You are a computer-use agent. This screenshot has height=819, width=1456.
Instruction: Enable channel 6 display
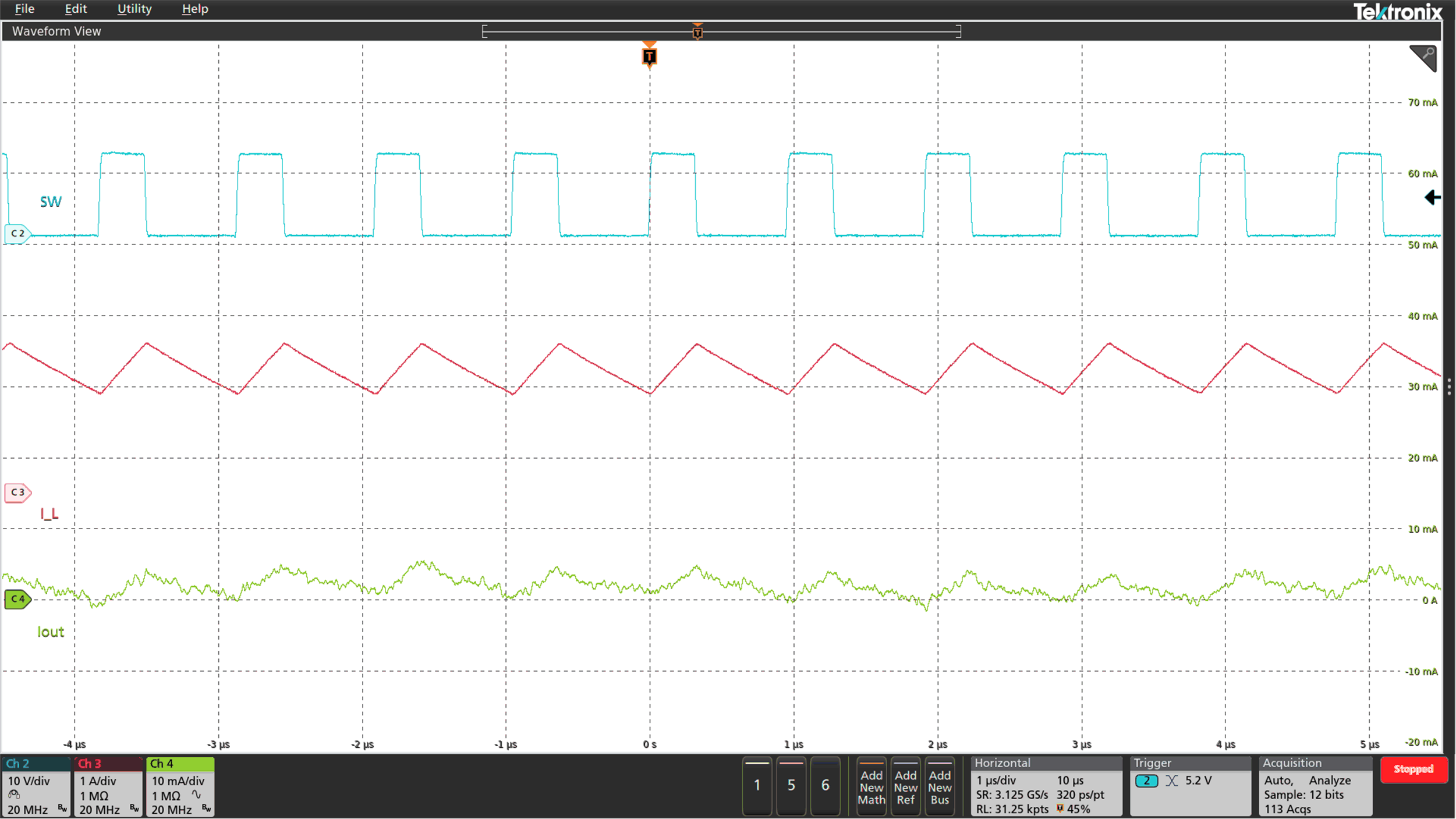(826, 785)
